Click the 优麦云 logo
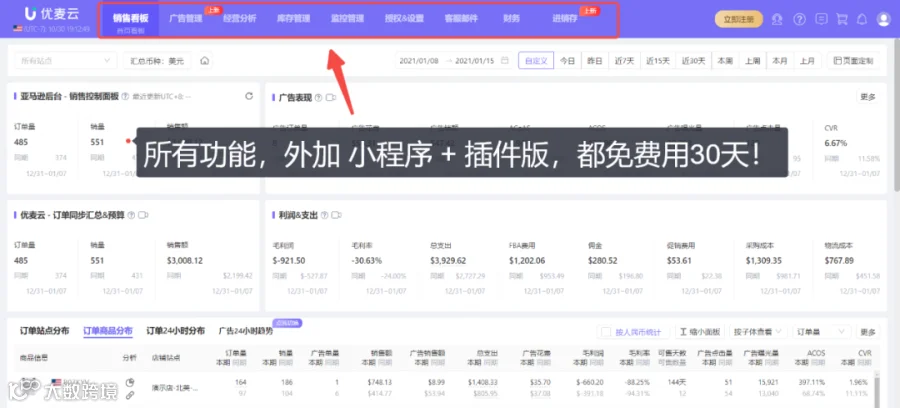This screenshot has width=900, height=408. pos(53,14)
